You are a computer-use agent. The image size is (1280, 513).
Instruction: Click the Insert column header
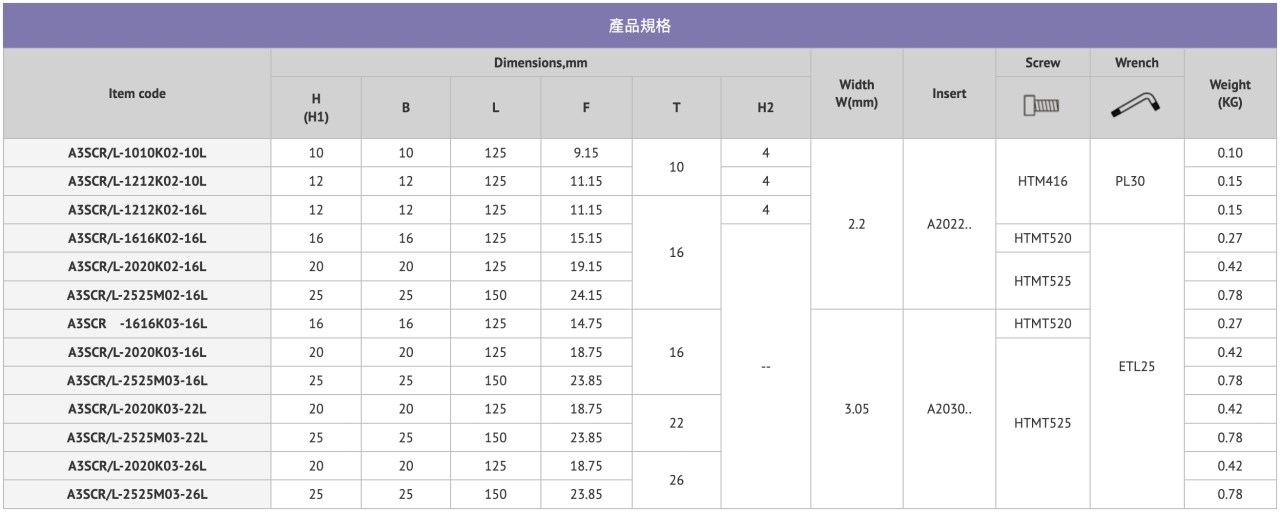[949, 94]
